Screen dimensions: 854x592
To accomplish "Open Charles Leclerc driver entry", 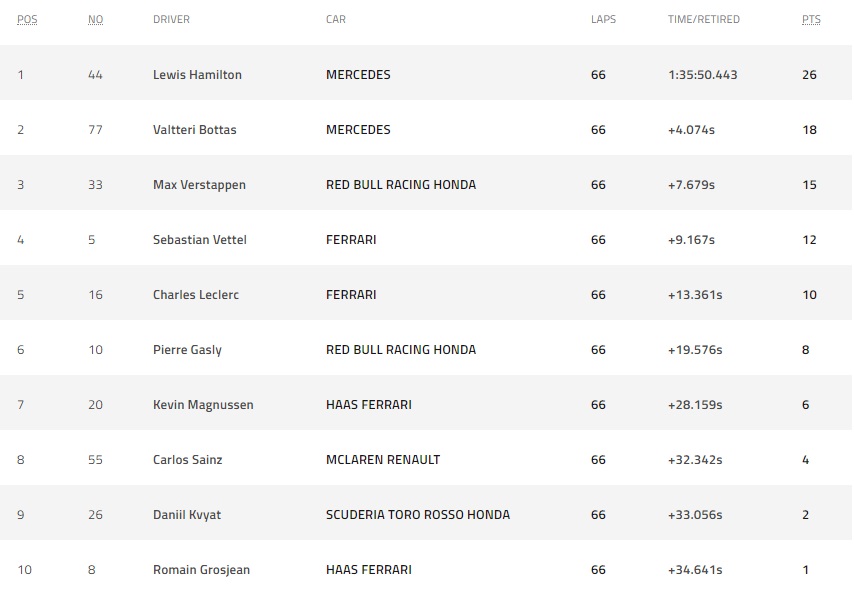I will point(196,295).
